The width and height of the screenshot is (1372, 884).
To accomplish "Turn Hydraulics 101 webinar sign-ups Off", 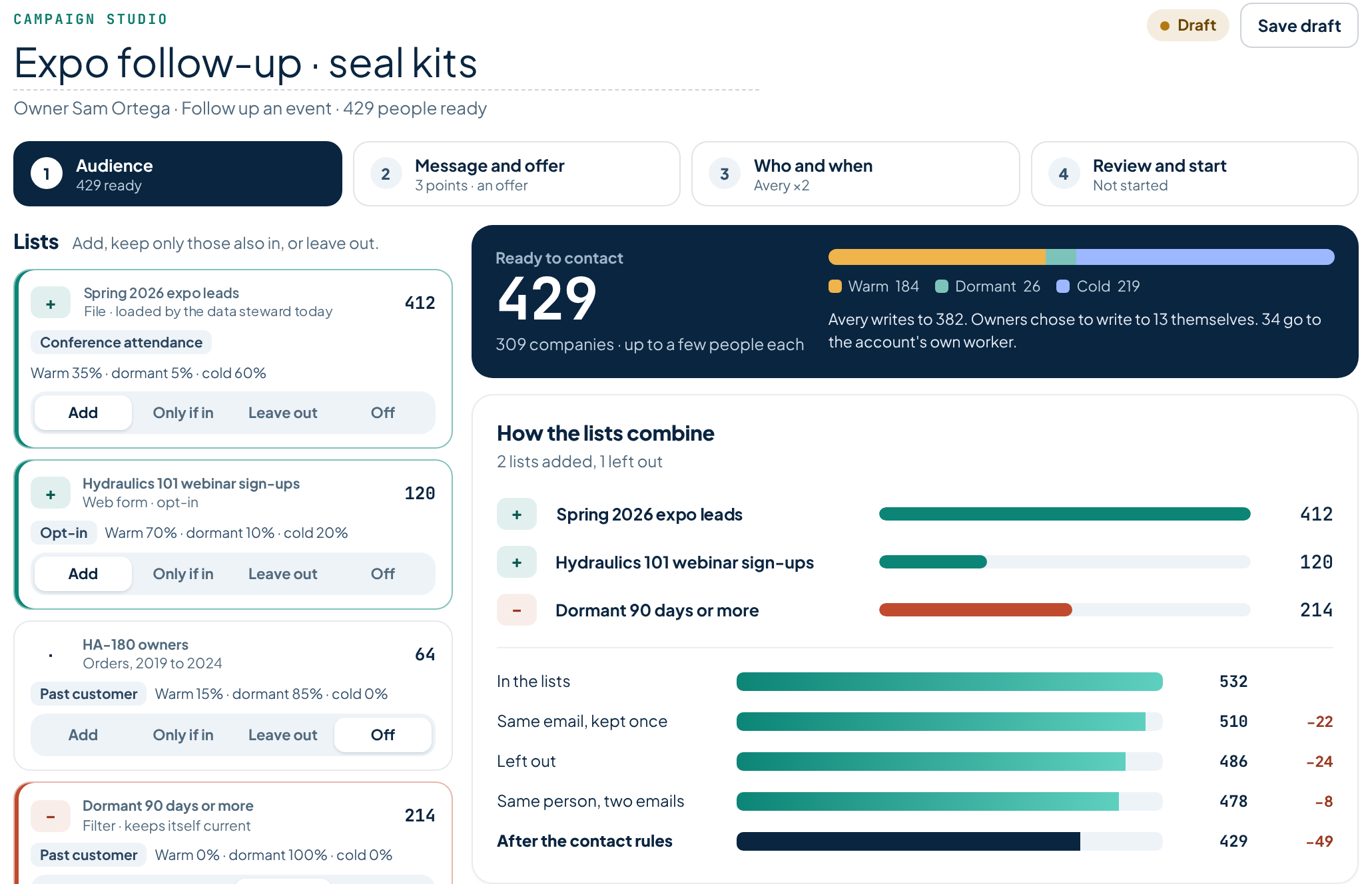I will (x=383, y=574).
